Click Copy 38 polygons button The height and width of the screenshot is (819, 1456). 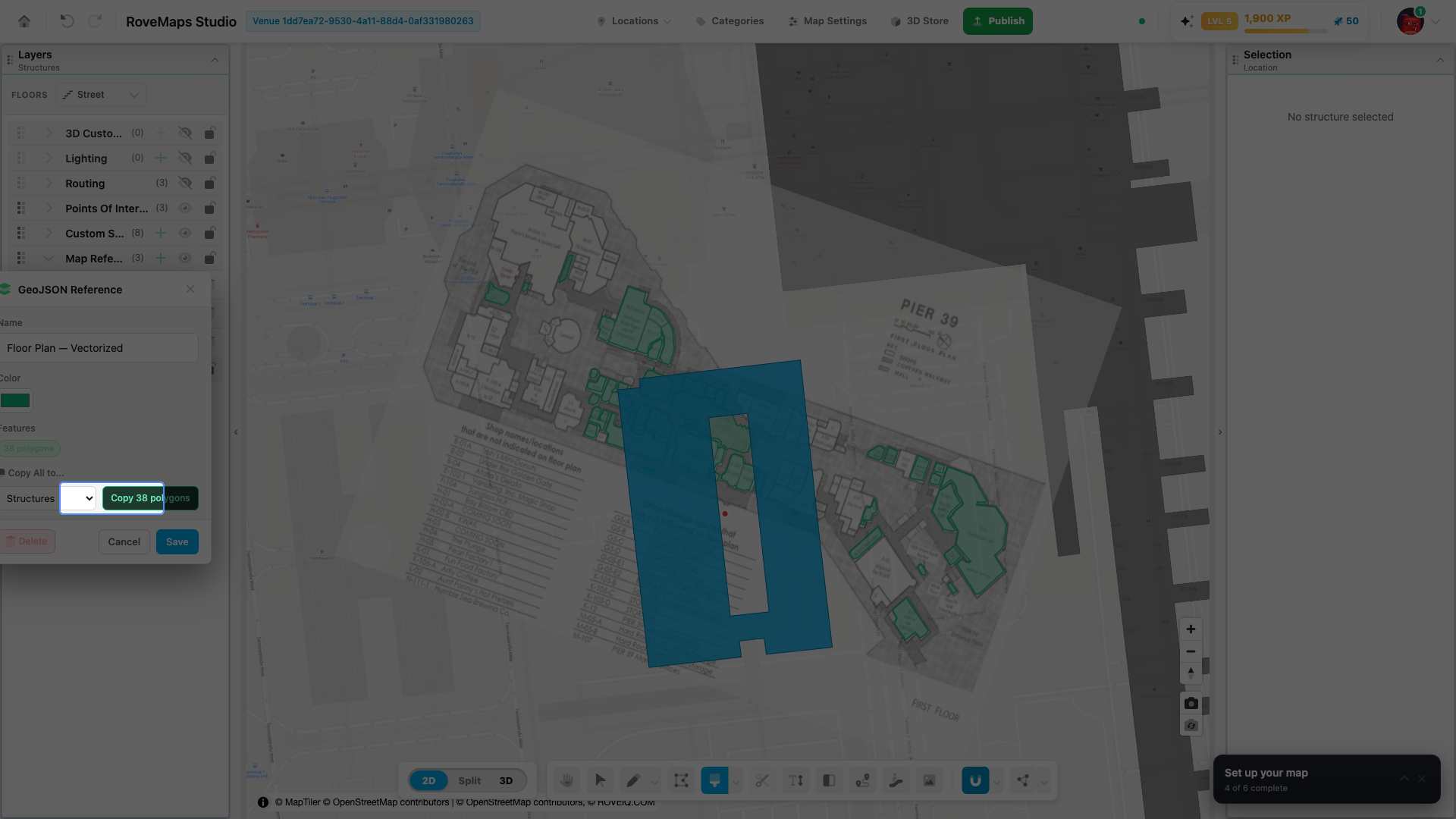[x=150, y=498]
